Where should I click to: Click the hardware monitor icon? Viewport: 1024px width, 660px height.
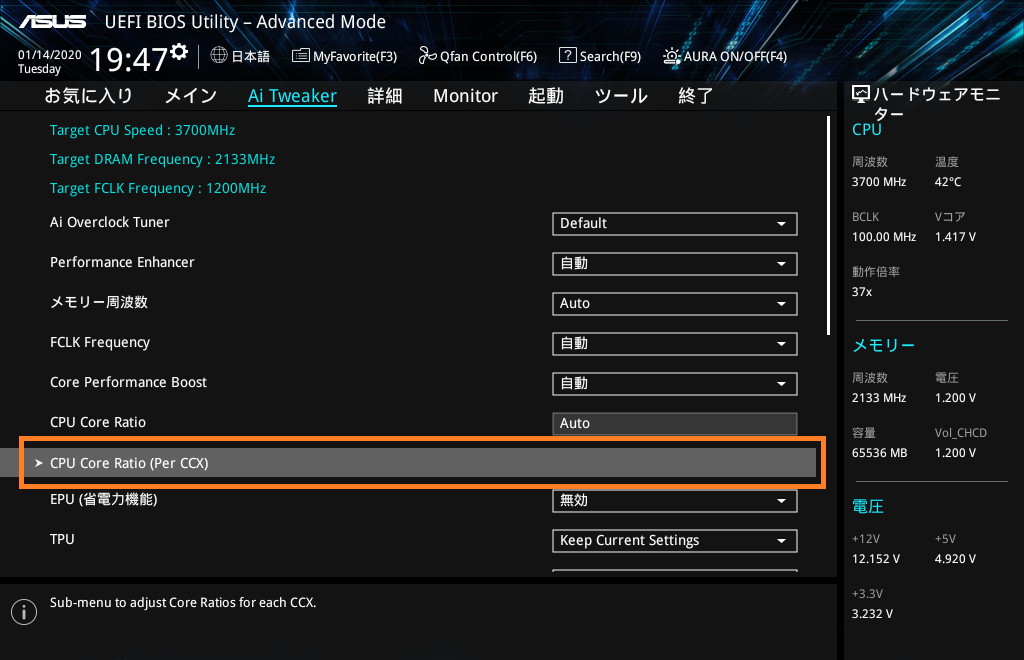pos(861,95)
